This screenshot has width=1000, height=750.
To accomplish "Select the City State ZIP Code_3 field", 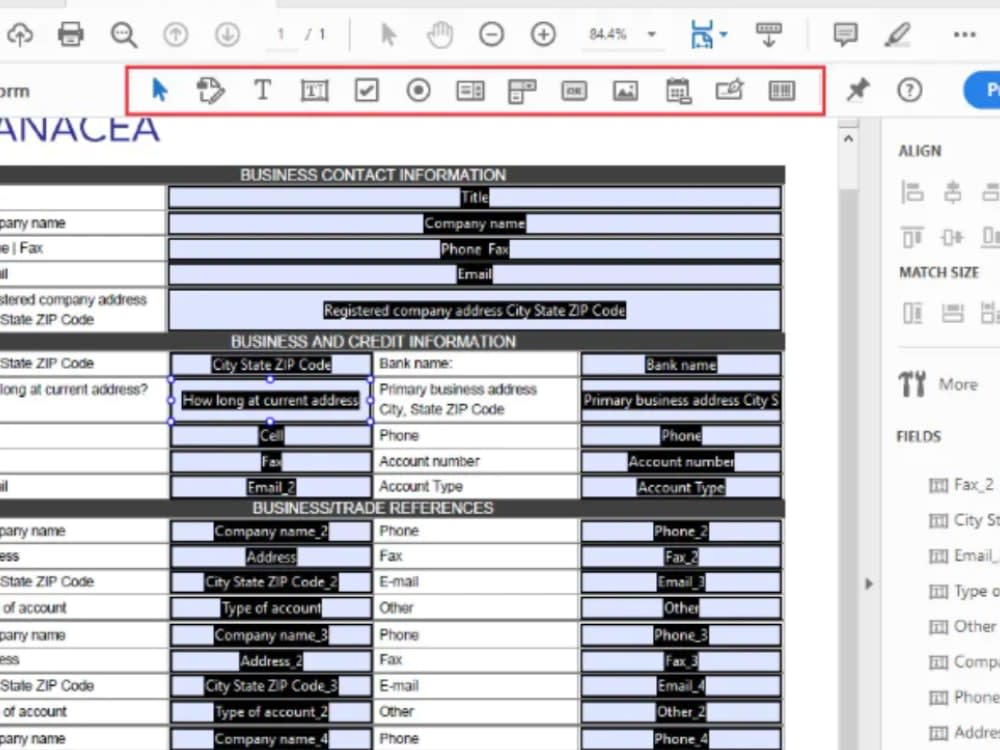I will point(271,686).
